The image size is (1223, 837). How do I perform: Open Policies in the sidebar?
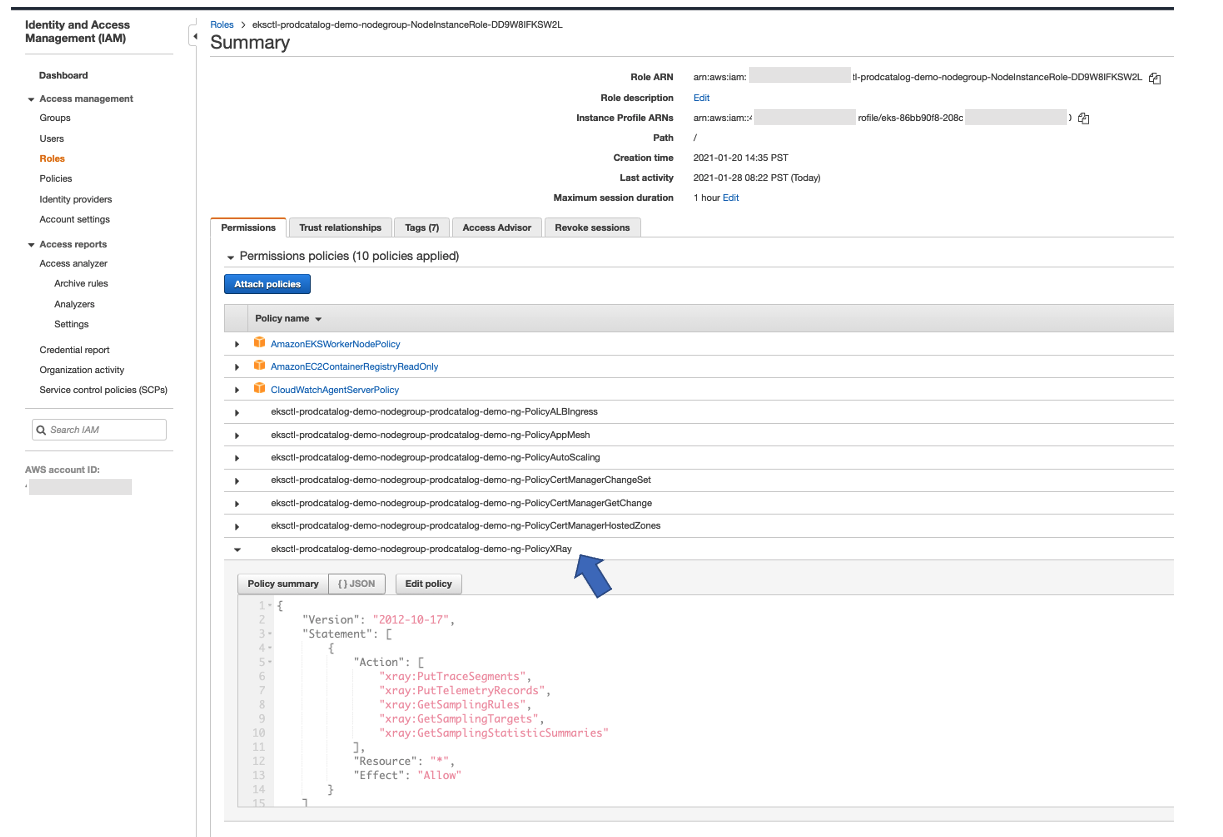[56, 178]
